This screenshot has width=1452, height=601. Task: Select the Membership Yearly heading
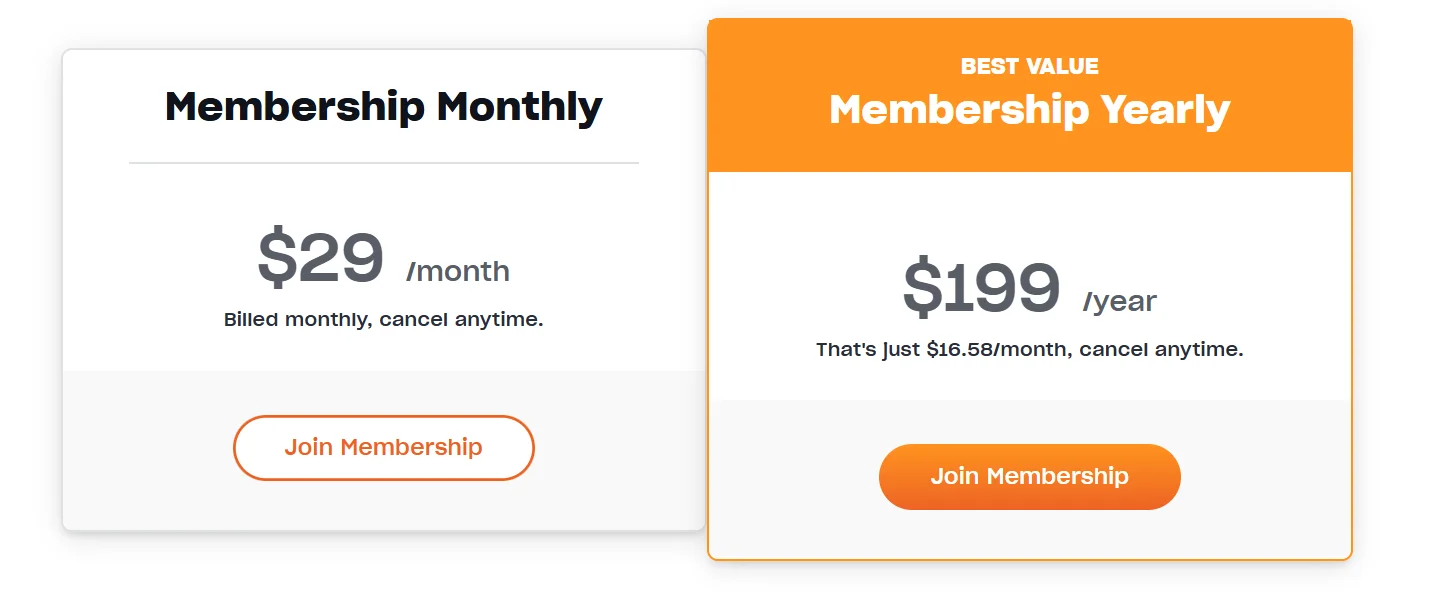coord(1029,109)
